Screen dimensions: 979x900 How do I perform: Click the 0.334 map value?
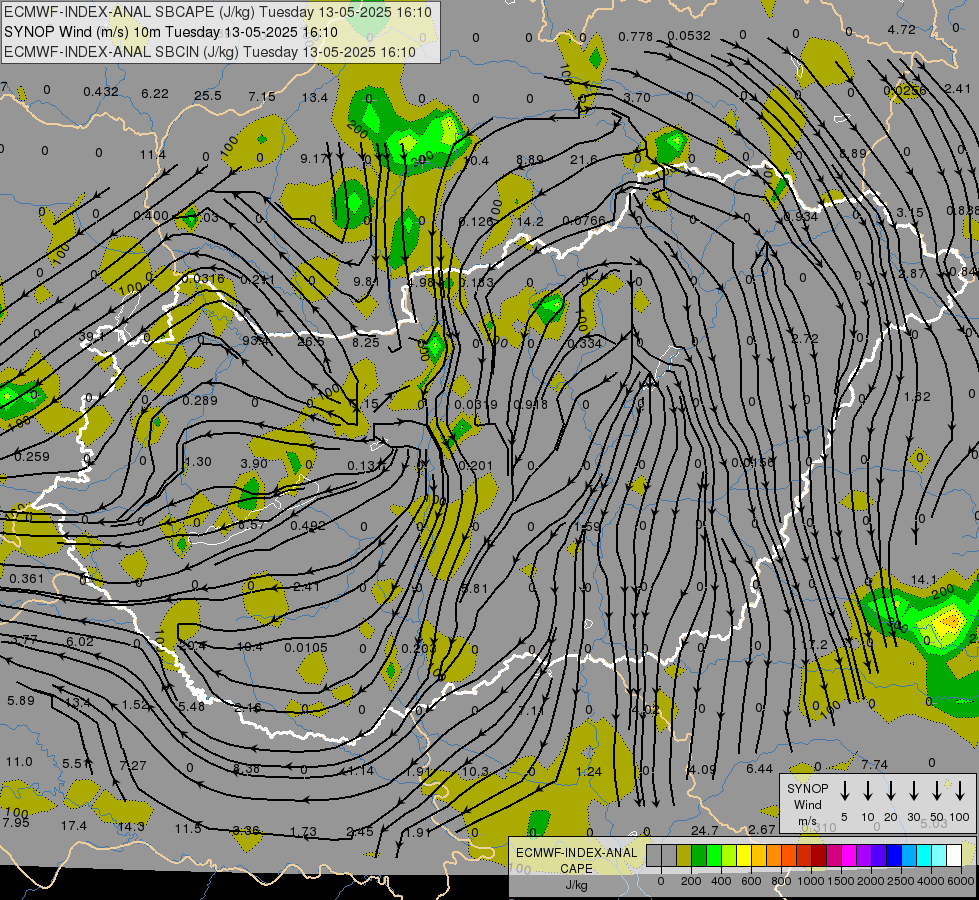click(x=584, y=343)
